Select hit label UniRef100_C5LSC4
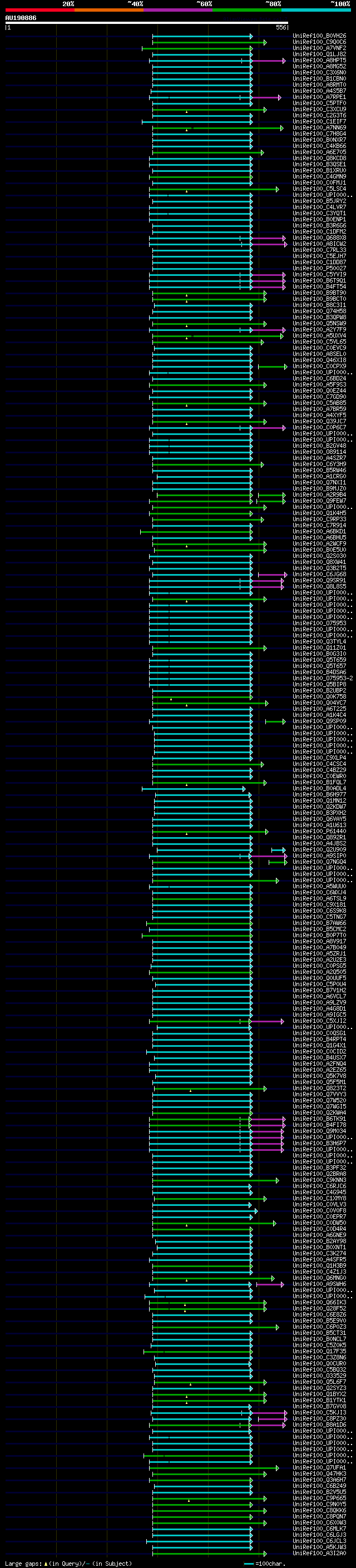 pyautogui.click(x=319, y=189)
